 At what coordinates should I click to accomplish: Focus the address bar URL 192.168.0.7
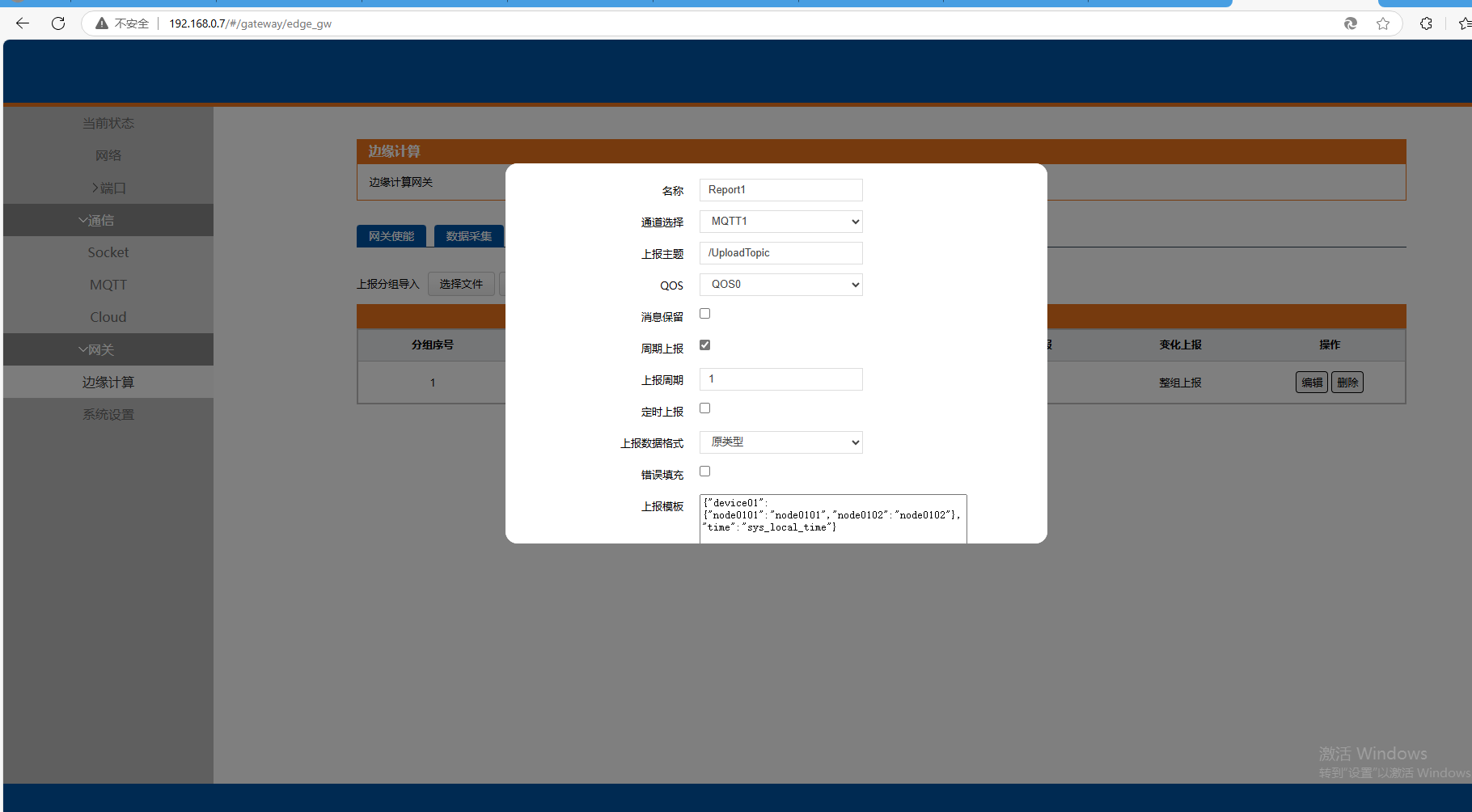250,23
